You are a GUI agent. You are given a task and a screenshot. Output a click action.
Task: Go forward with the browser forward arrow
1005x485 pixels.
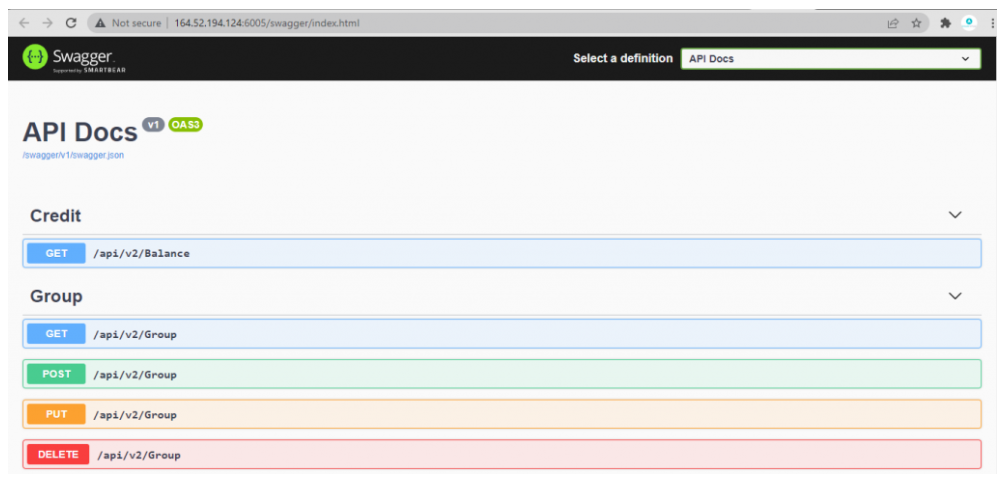(47, 23)
